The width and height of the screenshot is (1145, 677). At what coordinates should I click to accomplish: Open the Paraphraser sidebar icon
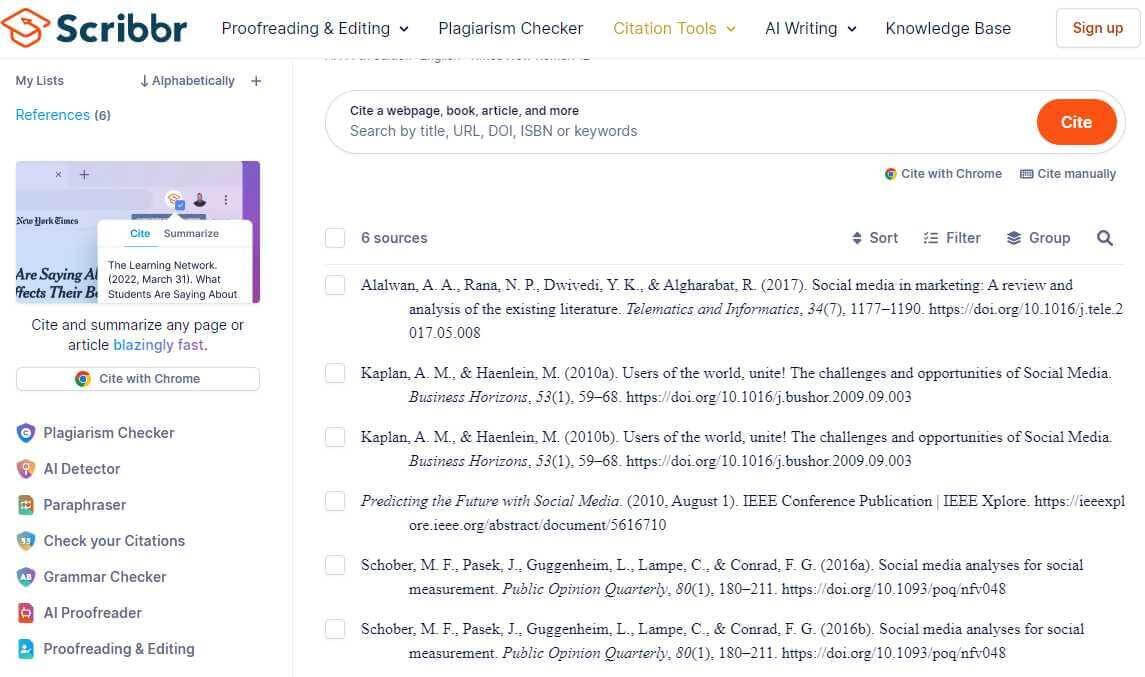point(26,505)
